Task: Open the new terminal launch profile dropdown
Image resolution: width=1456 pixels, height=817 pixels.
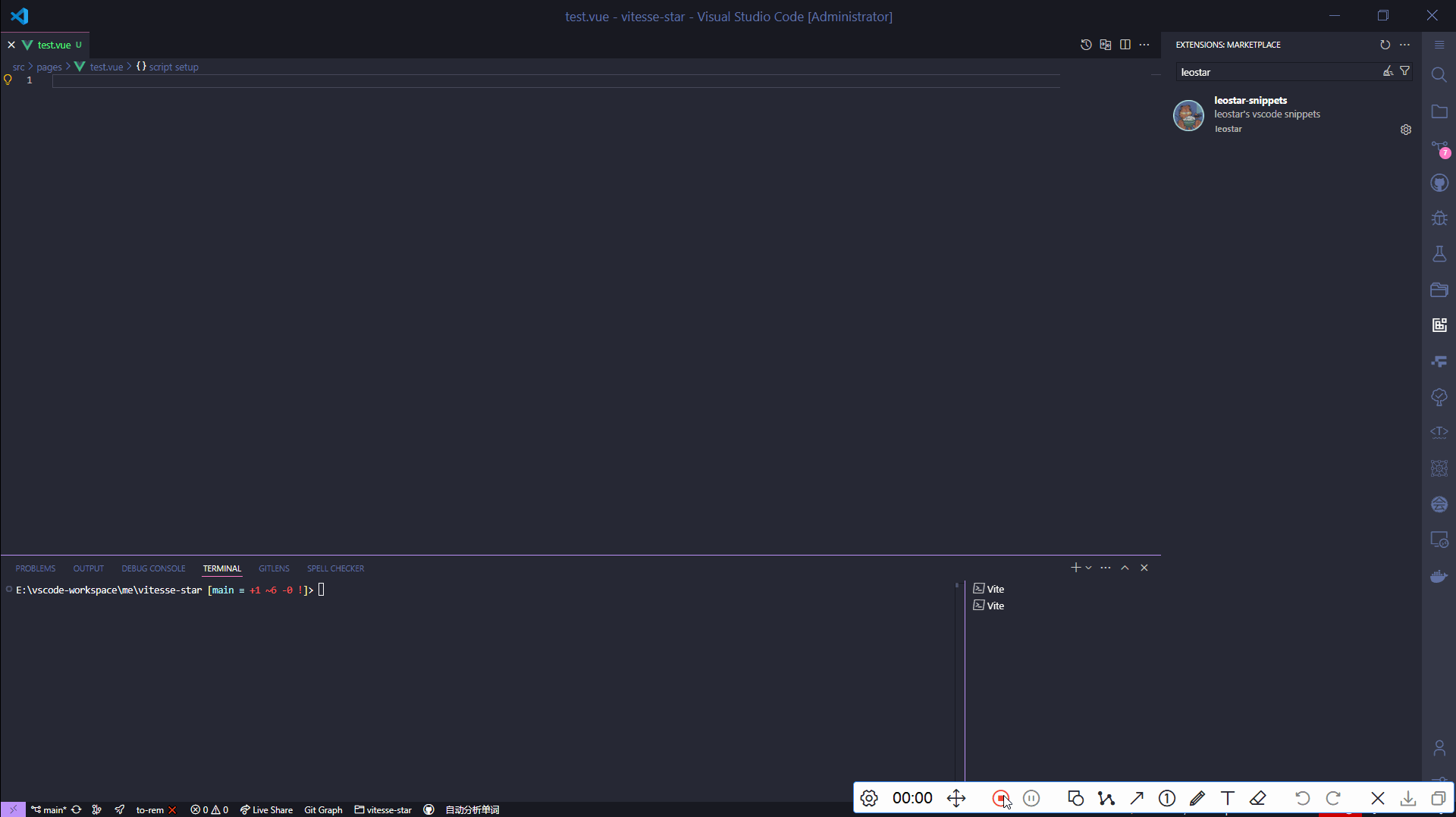Action: click(x=1089, y=568)
